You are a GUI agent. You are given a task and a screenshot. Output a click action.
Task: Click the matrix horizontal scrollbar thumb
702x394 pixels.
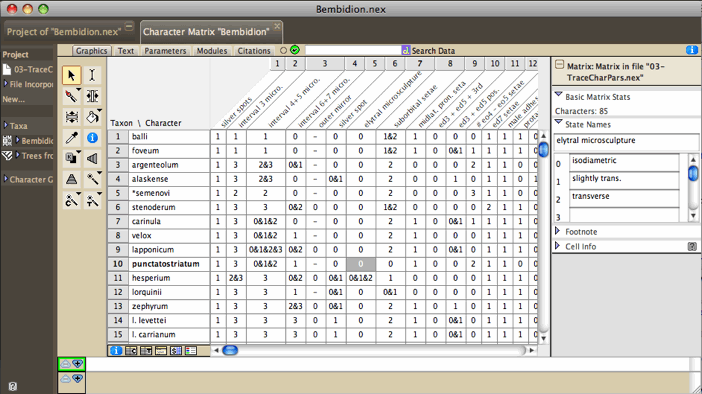point(230,350)
